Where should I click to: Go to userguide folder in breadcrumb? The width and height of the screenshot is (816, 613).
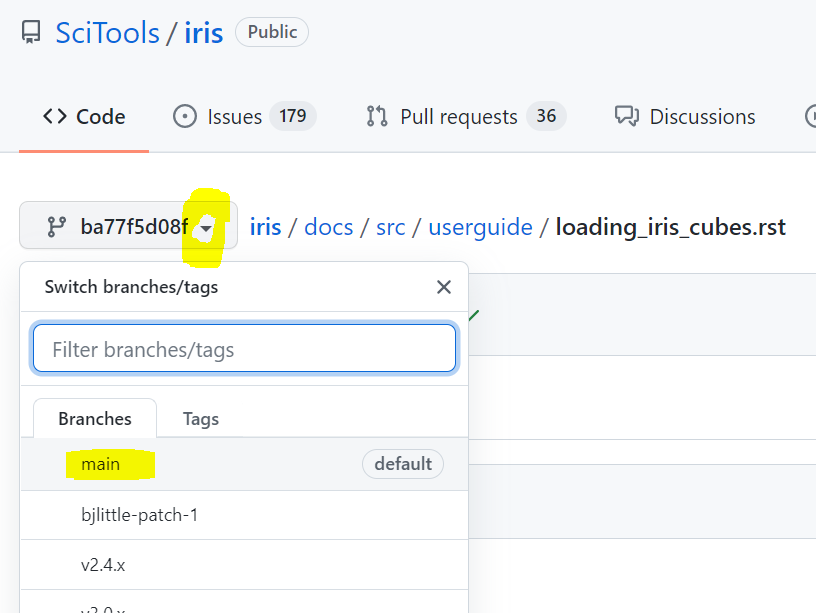click(480, 227)
